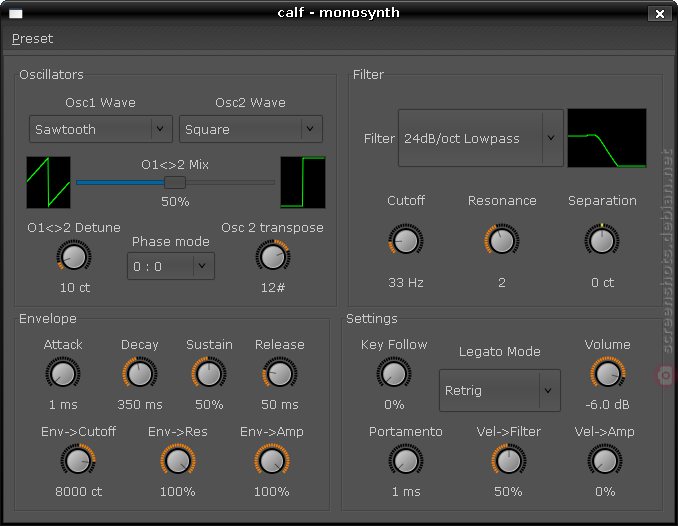
Task: Click the window menu icon in the title bar
Action: pyautogui.click(x=16, y=14)
